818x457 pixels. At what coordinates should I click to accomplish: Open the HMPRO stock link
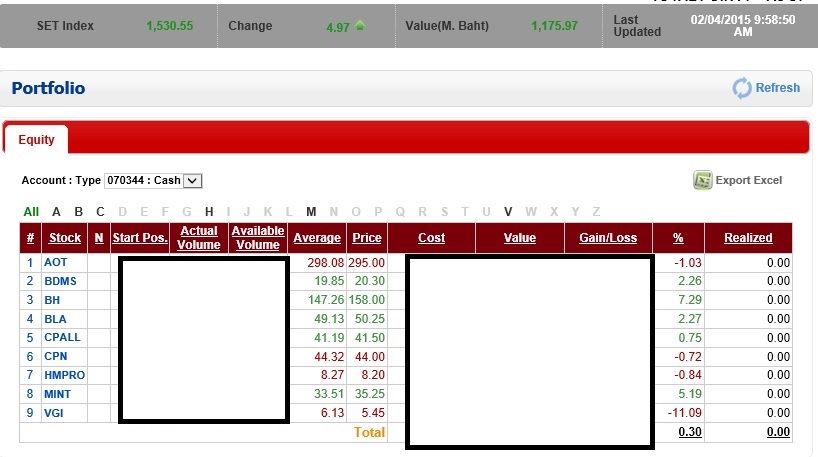pos(64,375)
